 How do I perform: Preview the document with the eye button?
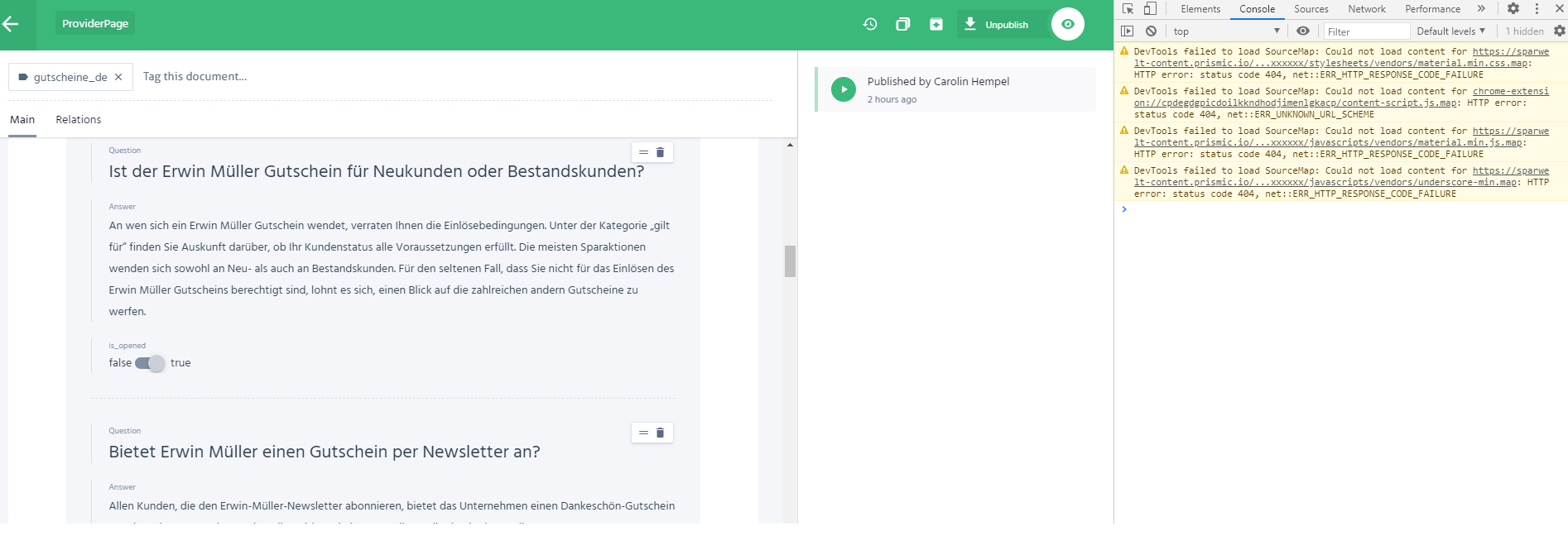1068,24
